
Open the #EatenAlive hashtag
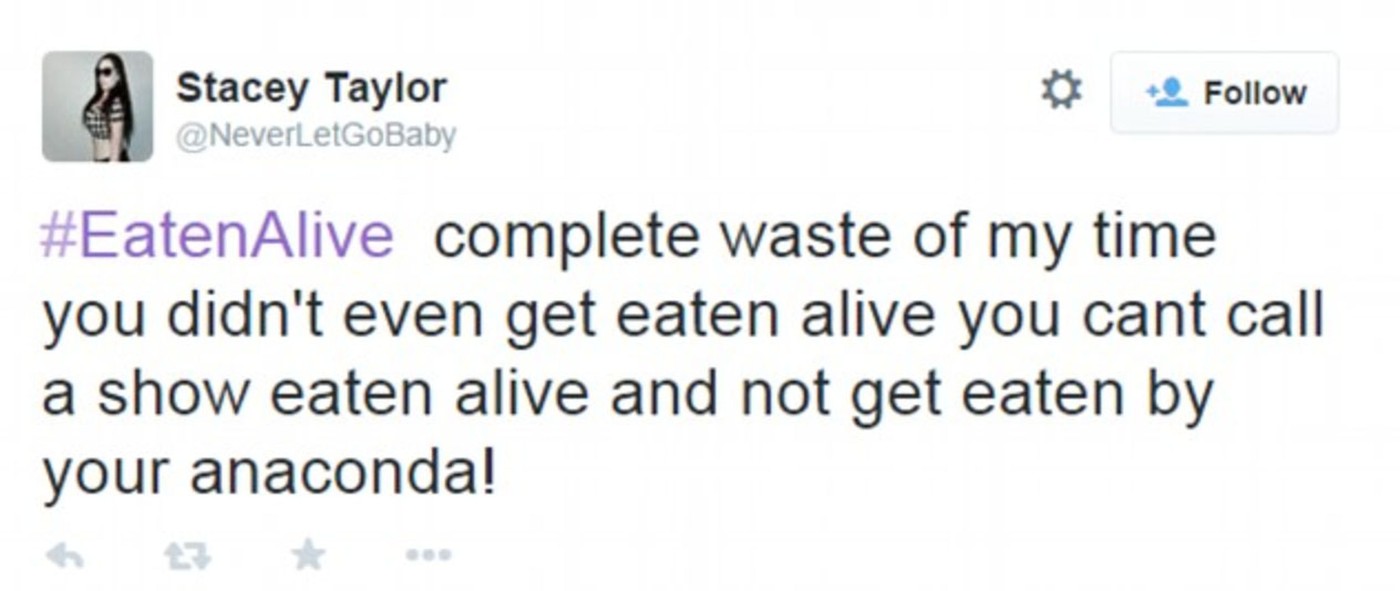point(217,237)
